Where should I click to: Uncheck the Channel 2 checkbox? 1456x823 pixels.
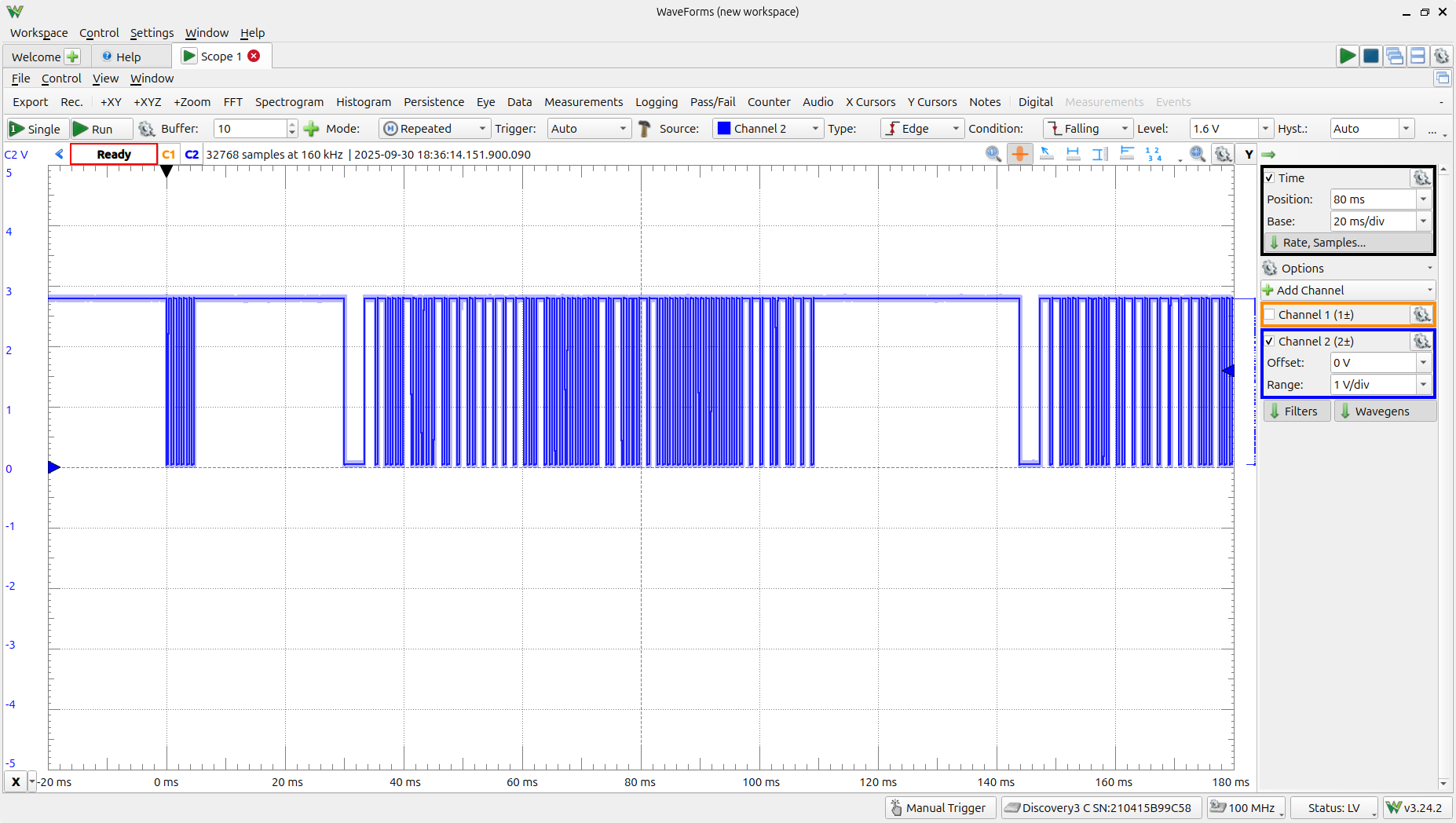tap(1270, 342)
